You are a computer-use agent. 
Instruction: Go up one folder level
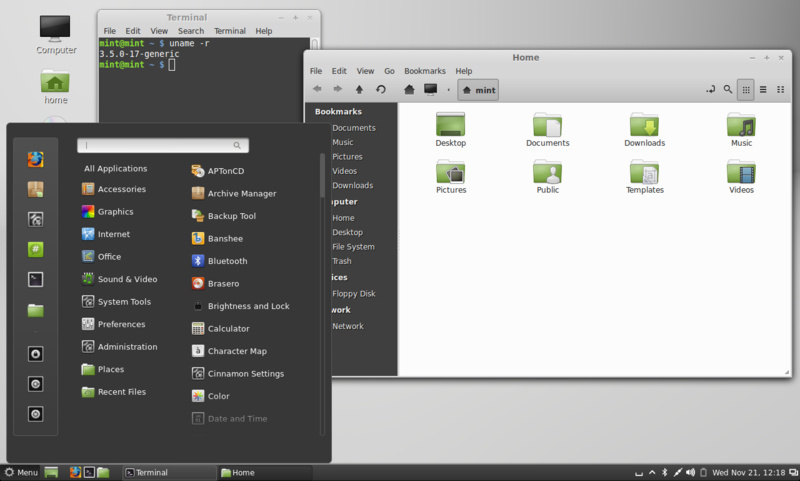[359, 89]
